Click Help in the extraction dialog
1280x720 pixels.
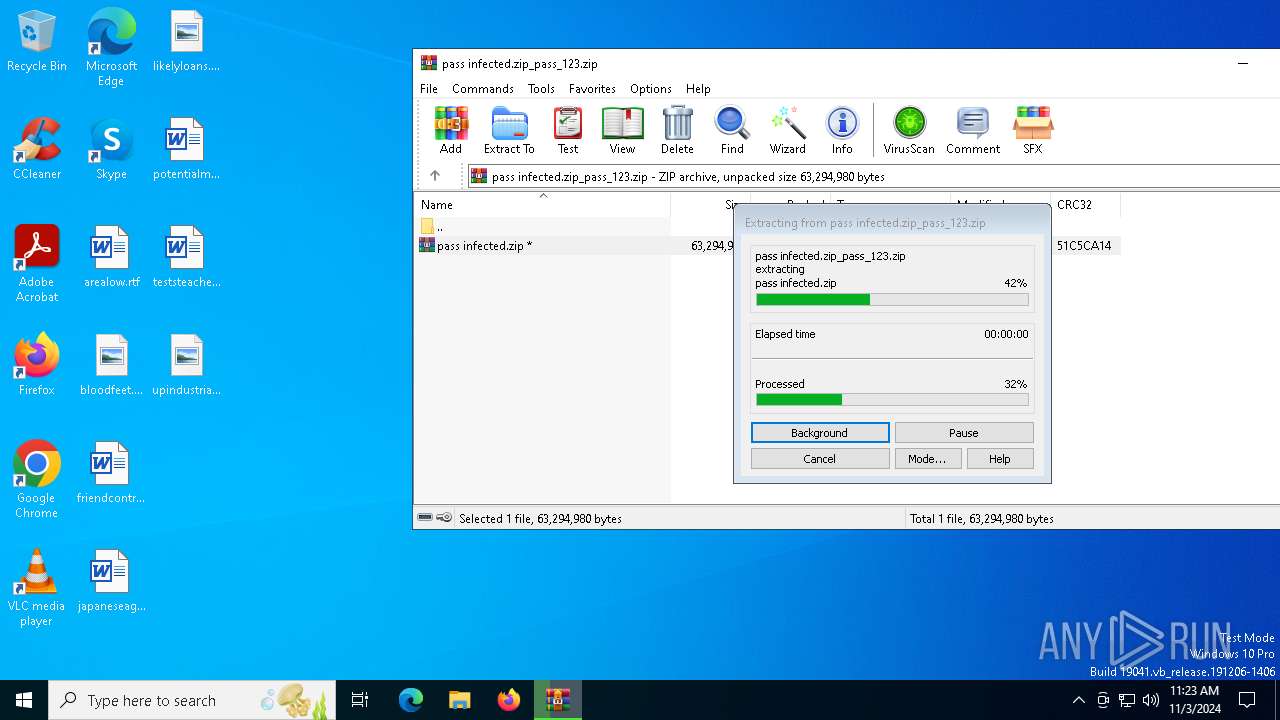pyautogui.click(x=1000, y=459)
